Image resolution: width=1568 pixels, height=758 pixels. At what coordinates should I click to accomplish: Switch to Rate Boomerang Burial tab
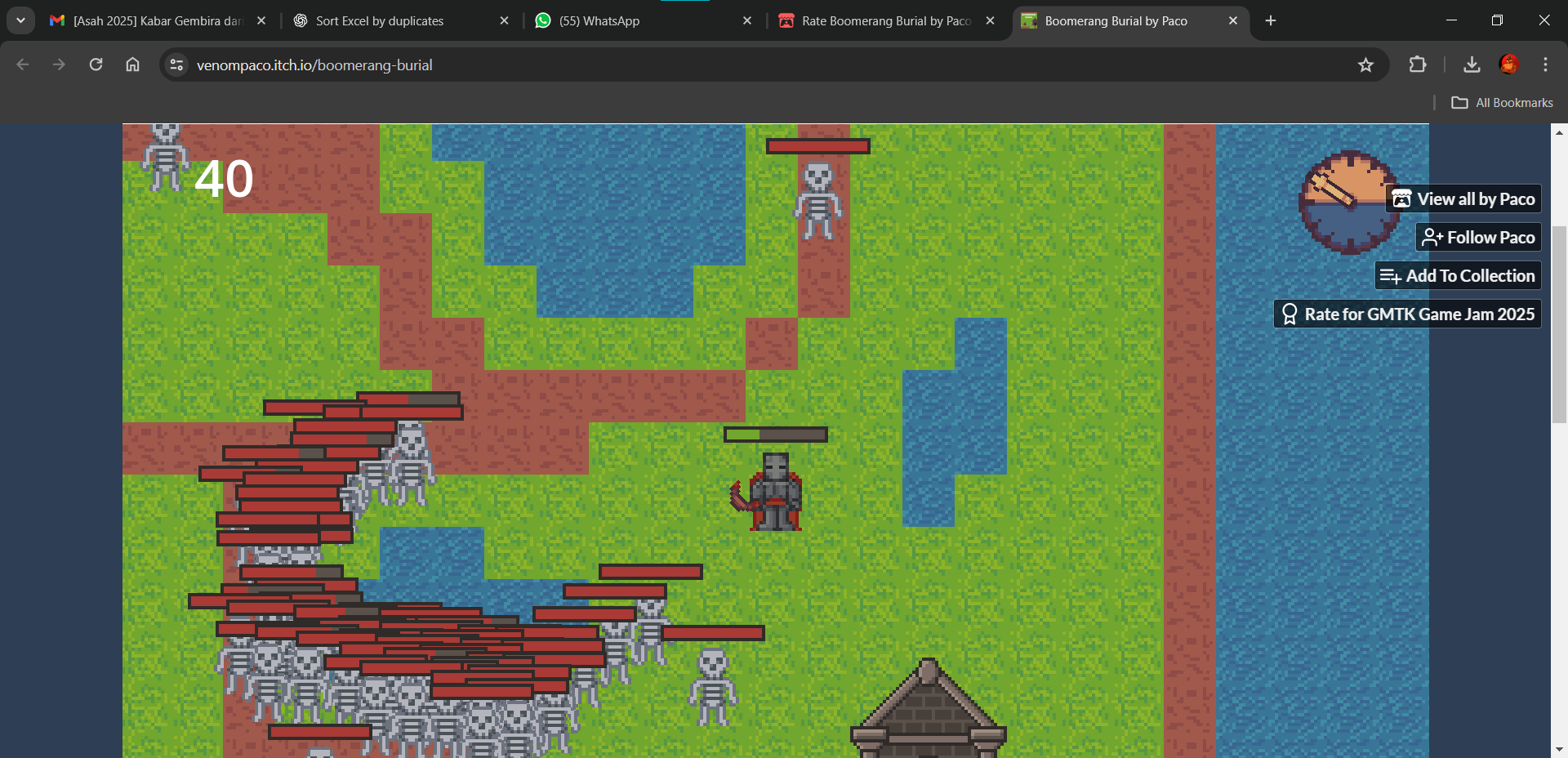(x=885, y=20)
